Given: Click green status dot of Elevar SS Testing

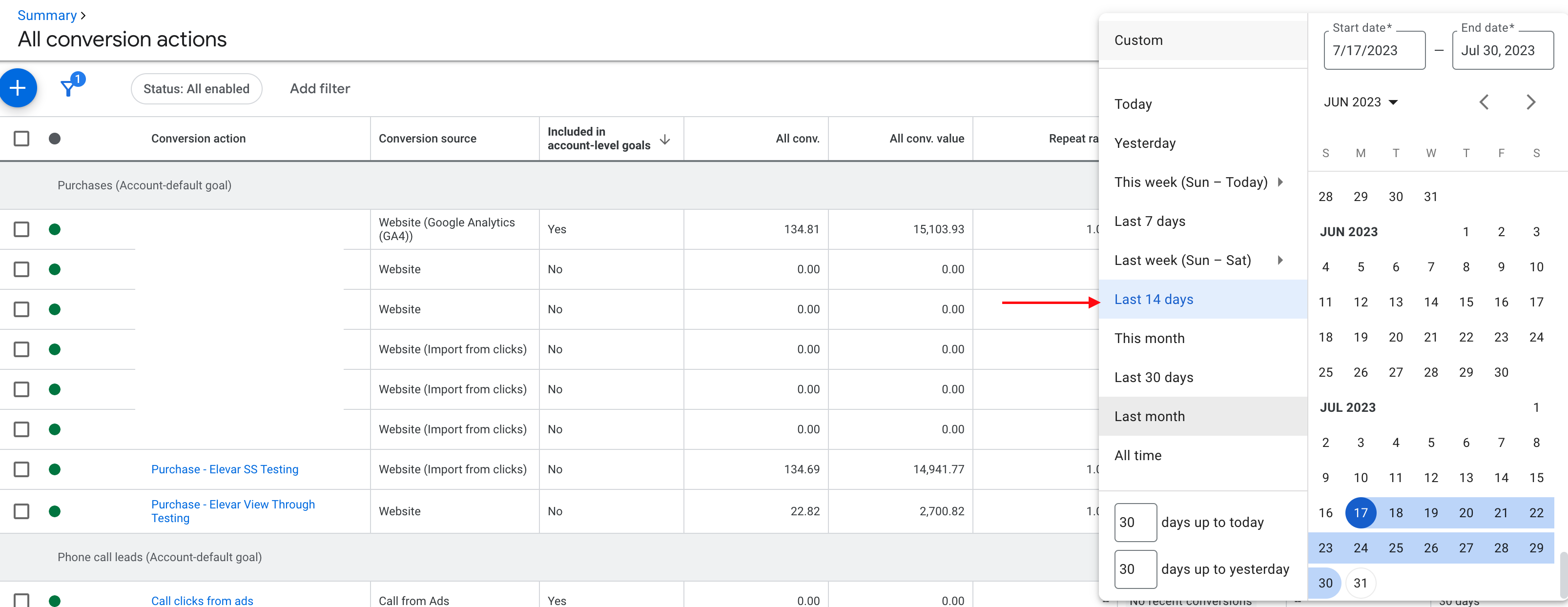Looking at the screenshot, I should tap(55, 469).
